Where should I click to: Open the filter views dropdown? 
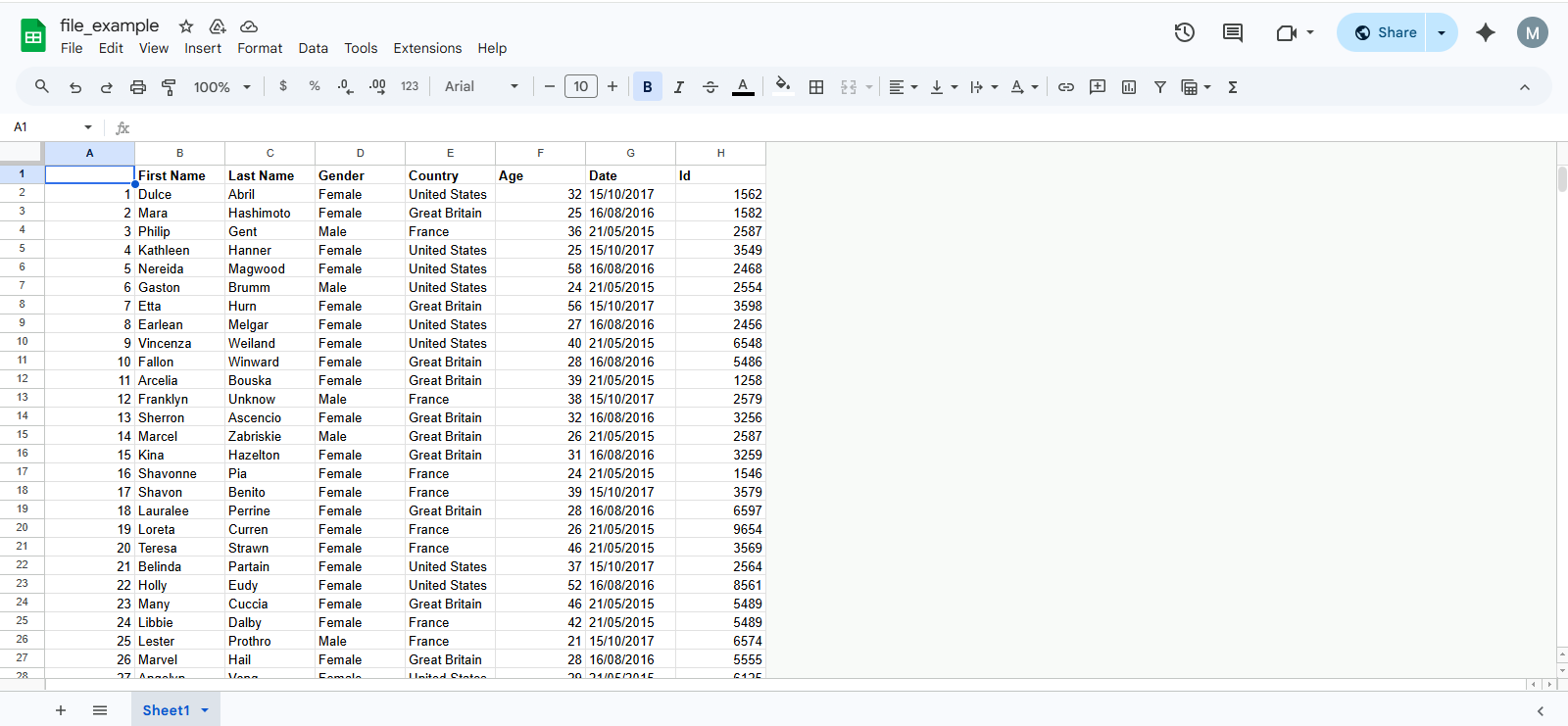[x=1196, y=87]
